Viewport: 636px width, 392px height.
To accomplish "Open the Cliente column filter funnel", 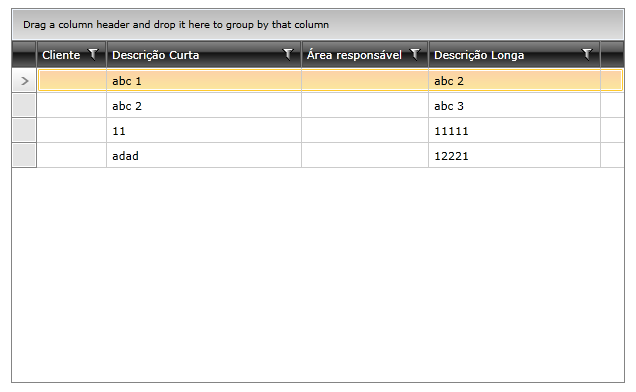I will (x=93, y=54).
